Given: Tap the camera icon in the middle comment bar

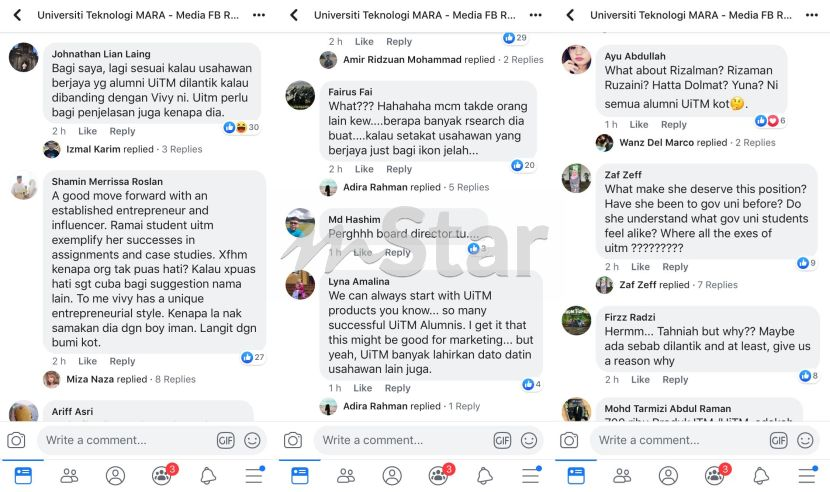Looking at the screenshot, I should (x=293, y=440).
